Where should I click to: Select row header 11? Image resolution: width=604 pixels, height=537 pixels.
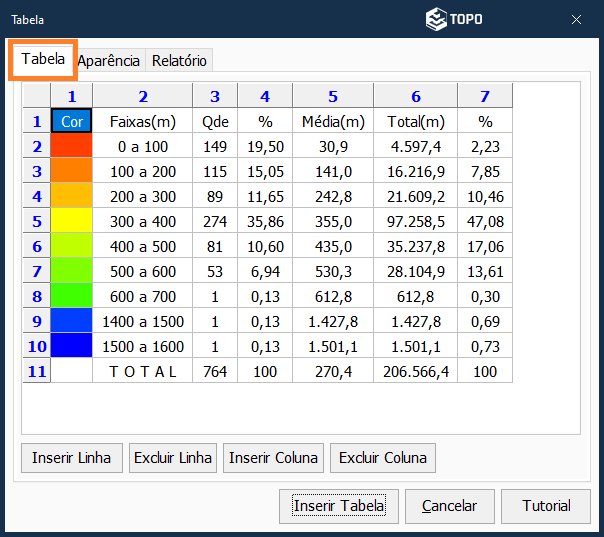[37, 371]
